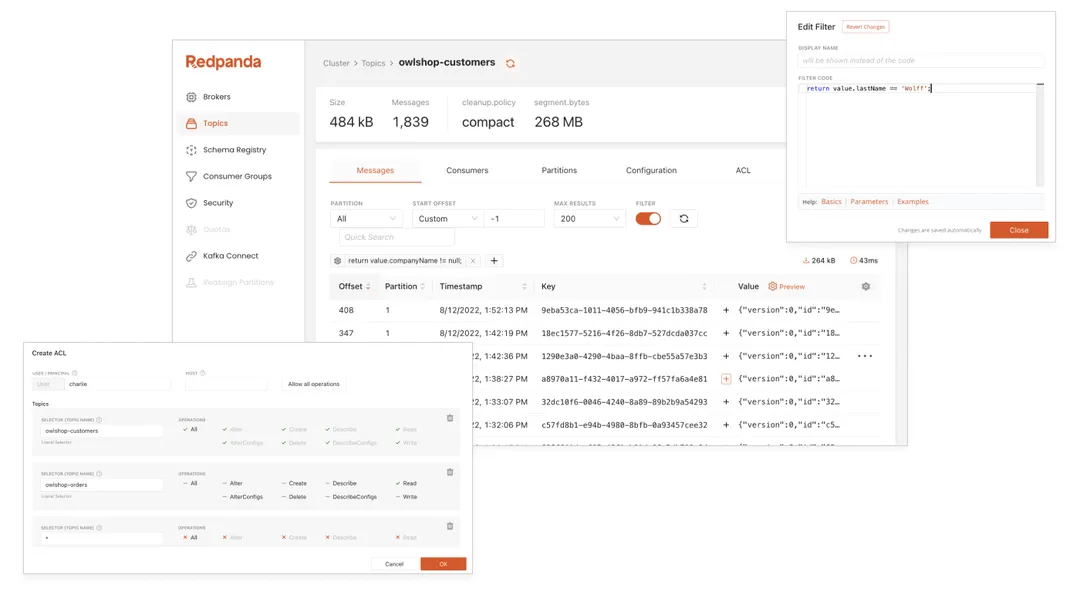Click Allow all operations in Create ACL
Image resolution: width=1080 pixels, height=596 pixels.
313,384
